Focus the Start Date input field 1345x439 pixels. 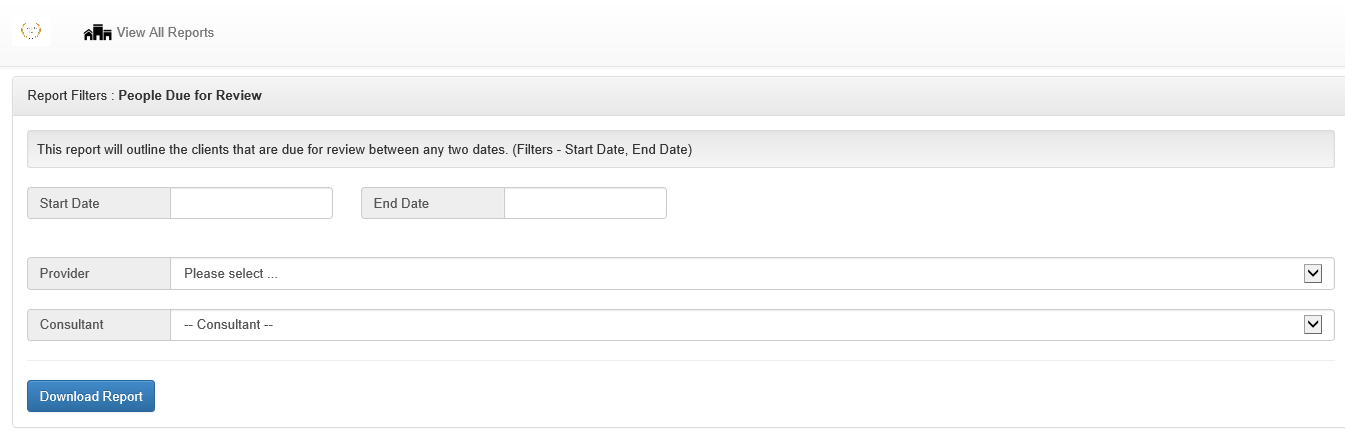tap(251, 203)
